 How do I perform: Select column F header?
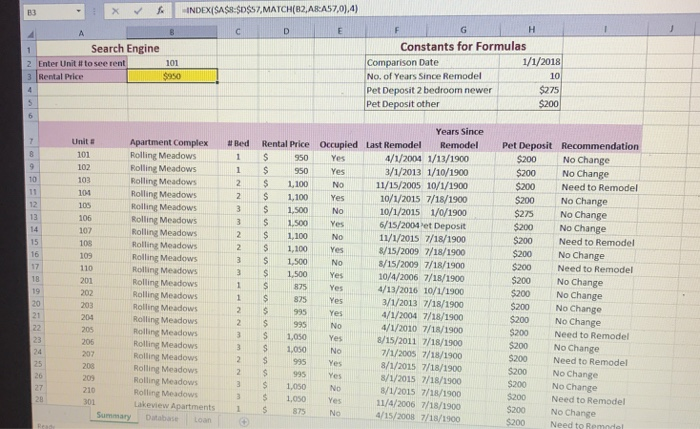(396, 30)
